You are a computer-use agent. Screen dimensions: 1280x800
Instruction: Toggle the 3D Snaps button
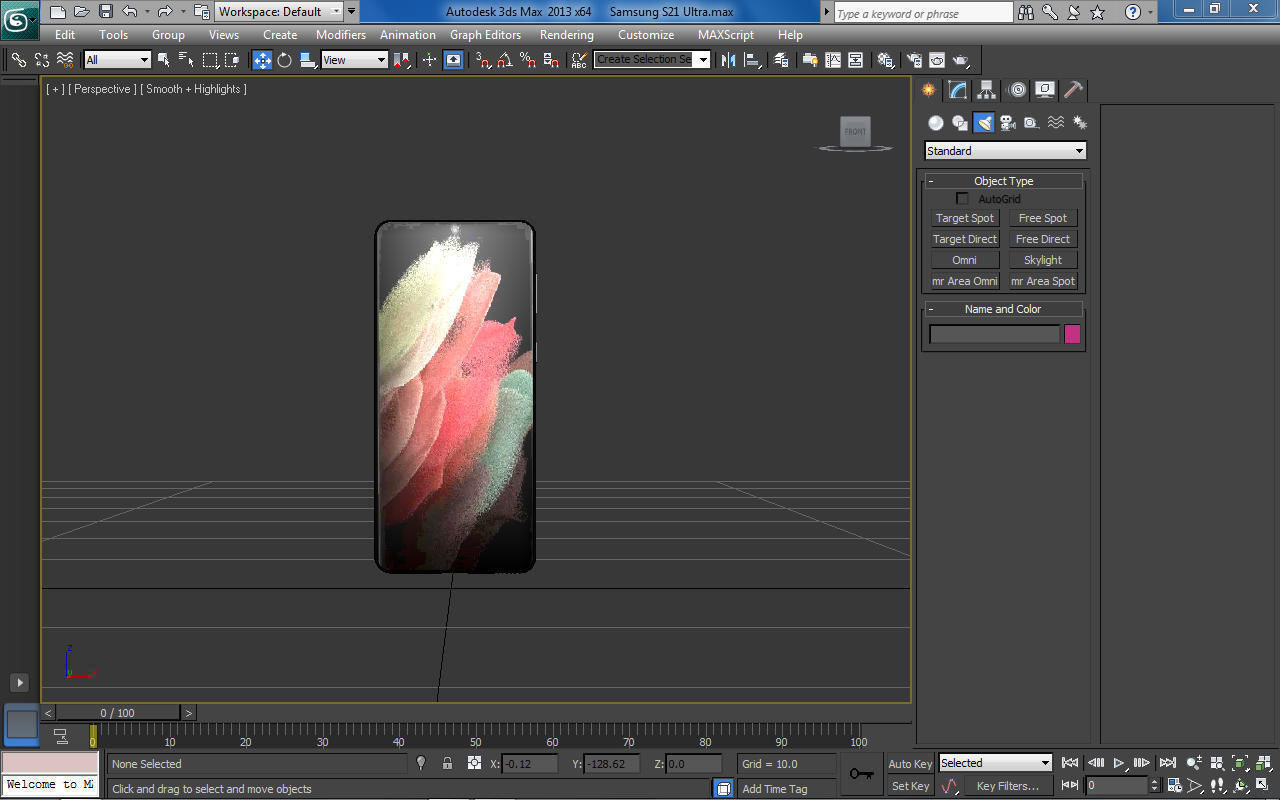pos(483,60)
